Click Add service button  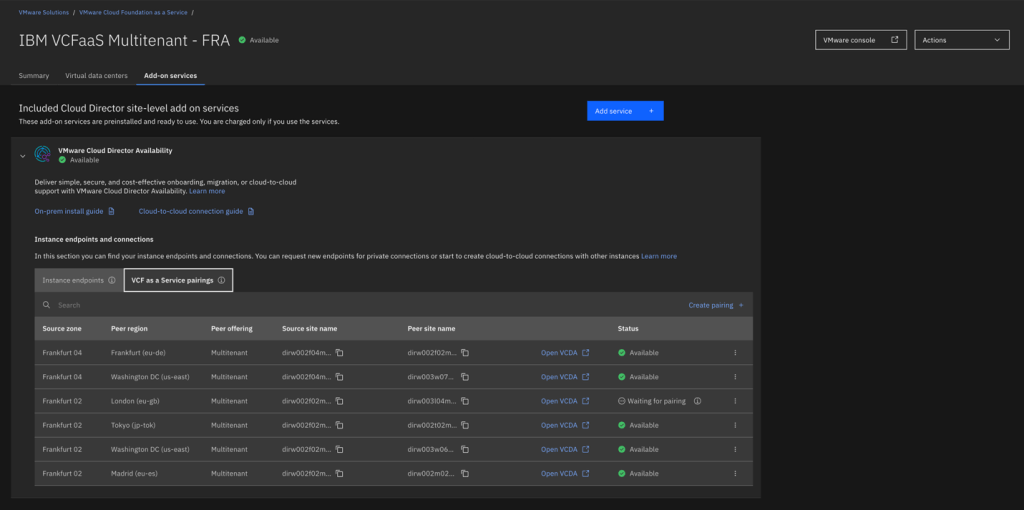(624, 111)
